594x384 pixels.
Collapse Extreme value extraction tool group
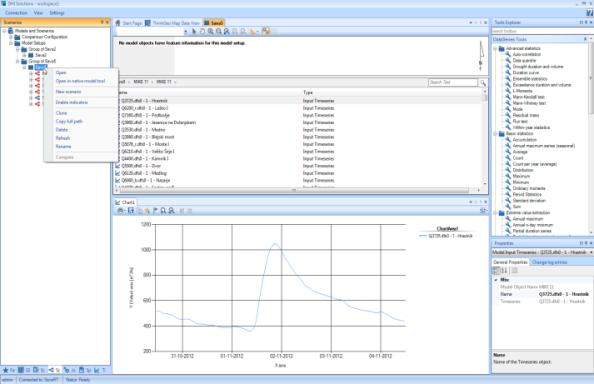(495, 213)
